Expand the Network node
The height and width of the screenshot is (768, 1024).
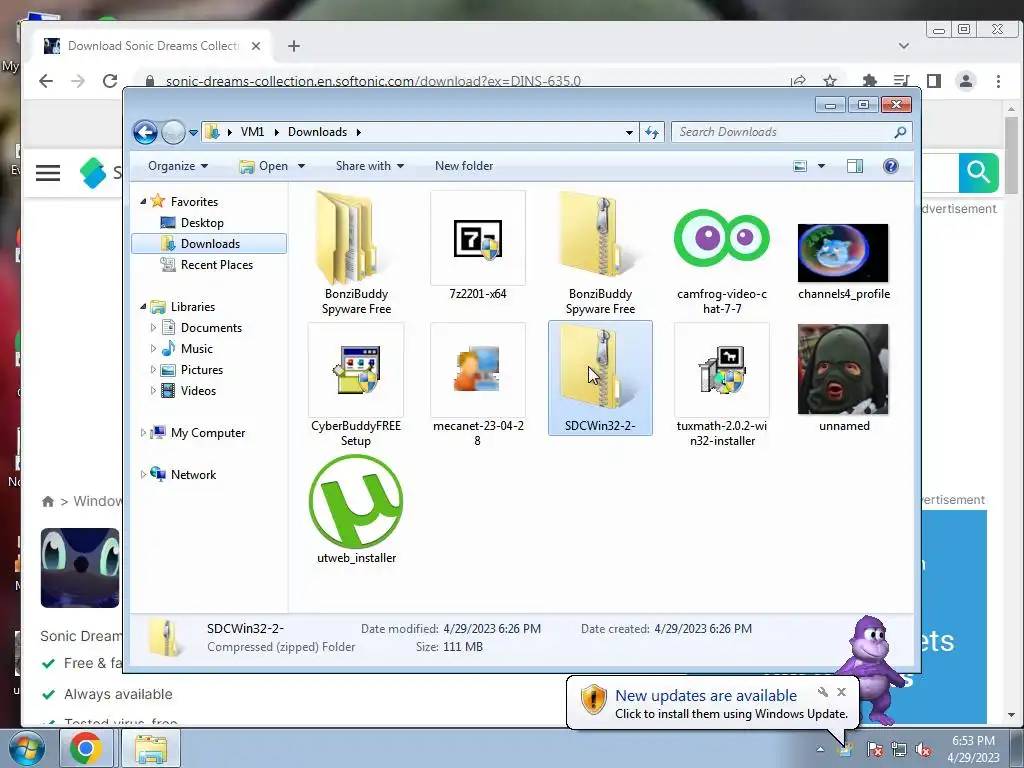(x=143, y=475)
